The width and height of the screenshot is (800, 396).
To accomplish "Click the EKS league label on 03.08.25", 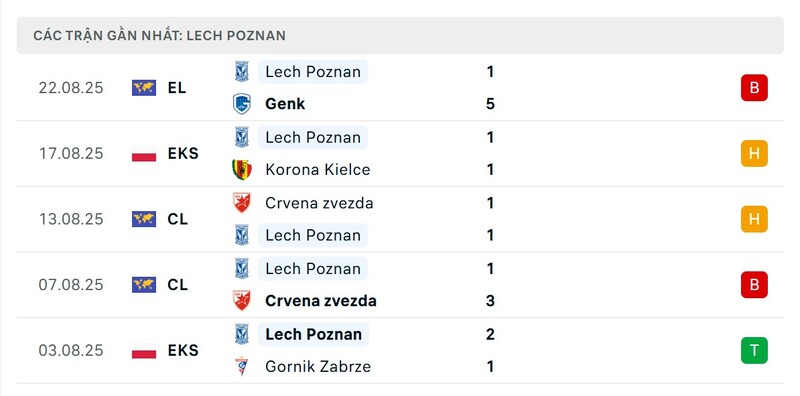I will coord(183,351).
